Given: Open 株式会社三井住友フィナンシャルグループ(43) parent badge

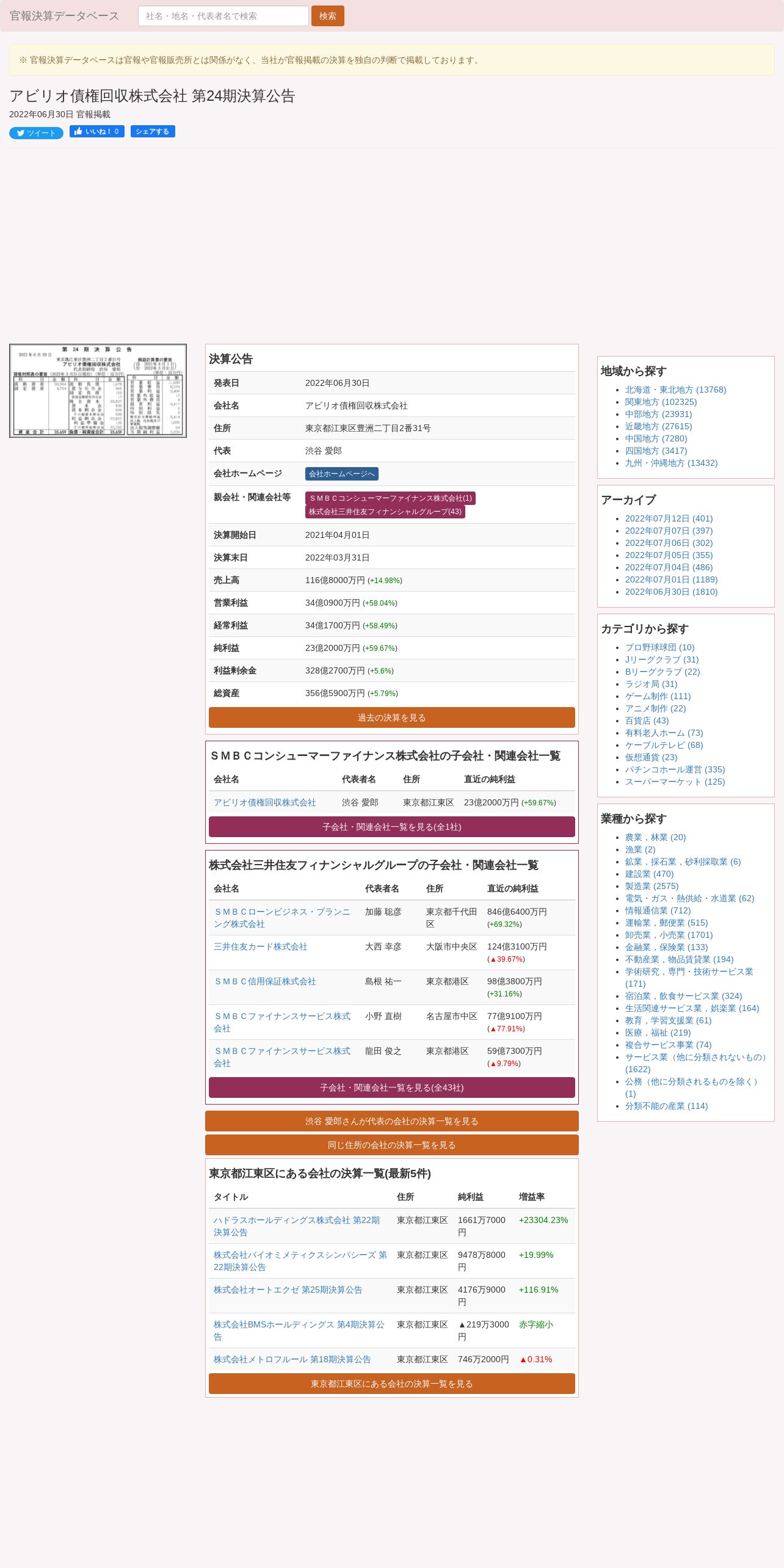Looking at the screenshot, I should (385, 512).
